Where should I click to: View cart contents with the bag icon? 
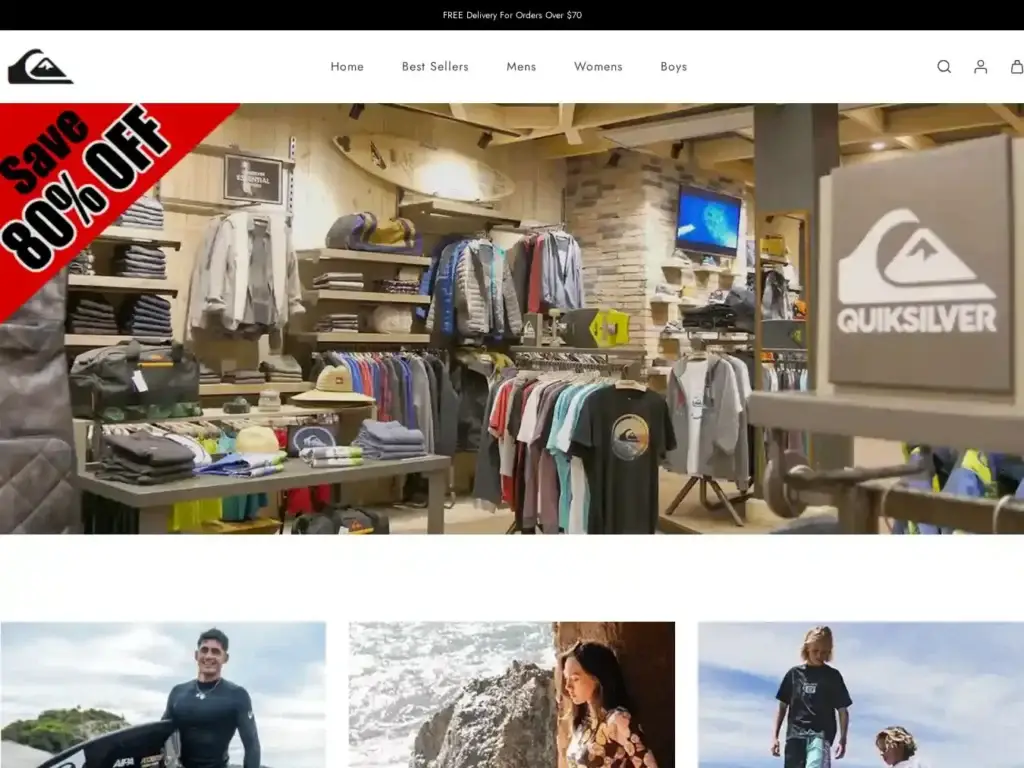pyautogui.click(x=1016, y=67)
